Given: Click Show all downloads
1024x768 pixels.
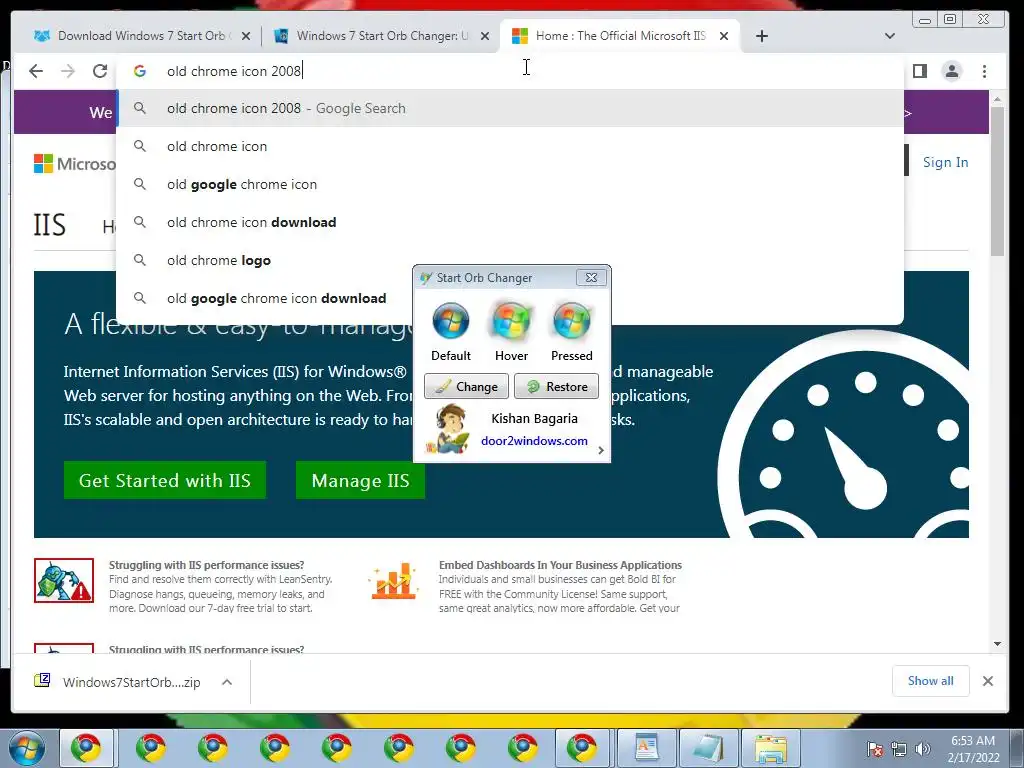Looking at the screenshot, I should (931, 681).
